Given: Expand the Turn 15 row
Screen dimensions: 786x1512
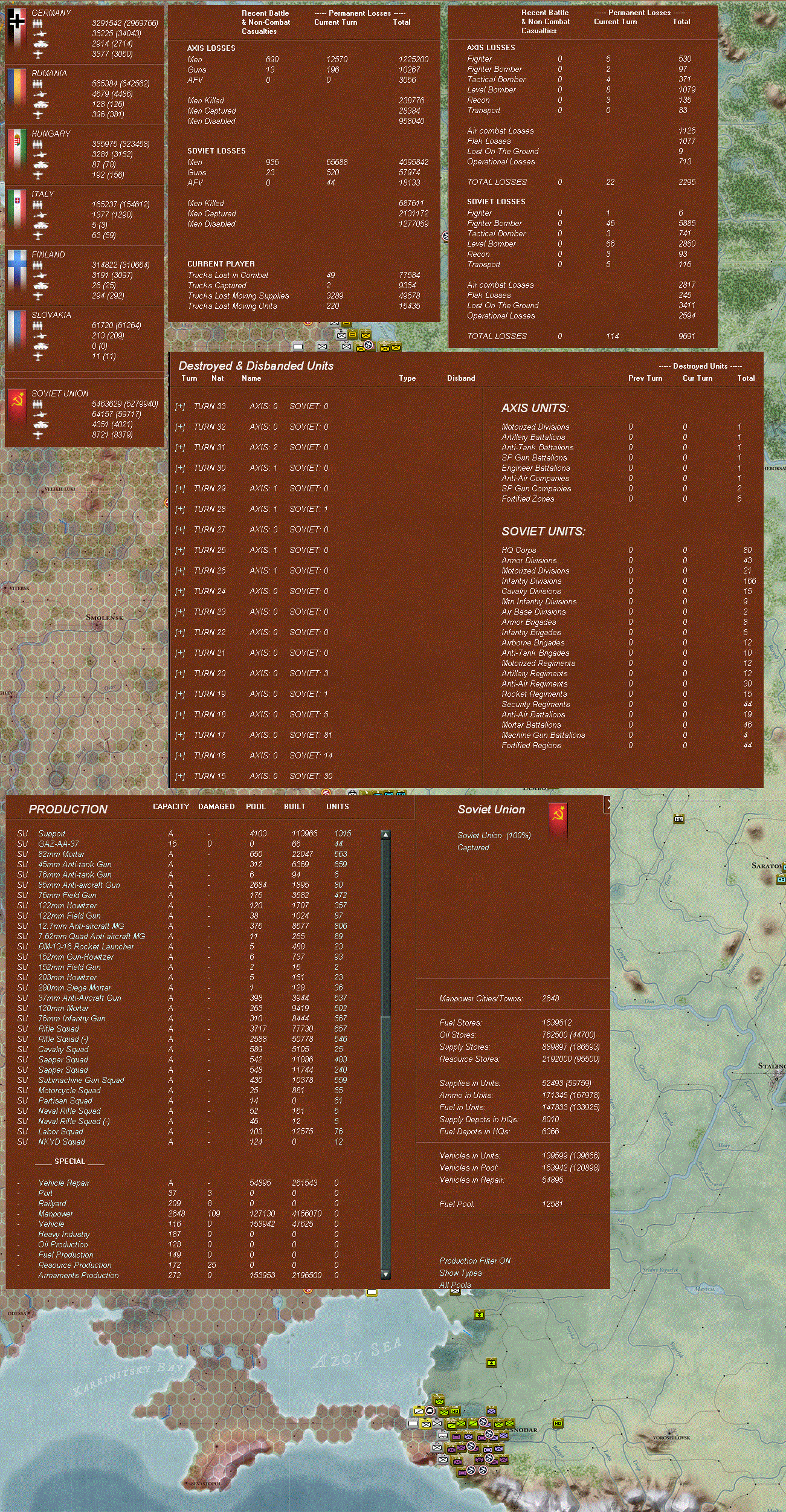Looking at the screenshot, I should click(x=180, y=777).
